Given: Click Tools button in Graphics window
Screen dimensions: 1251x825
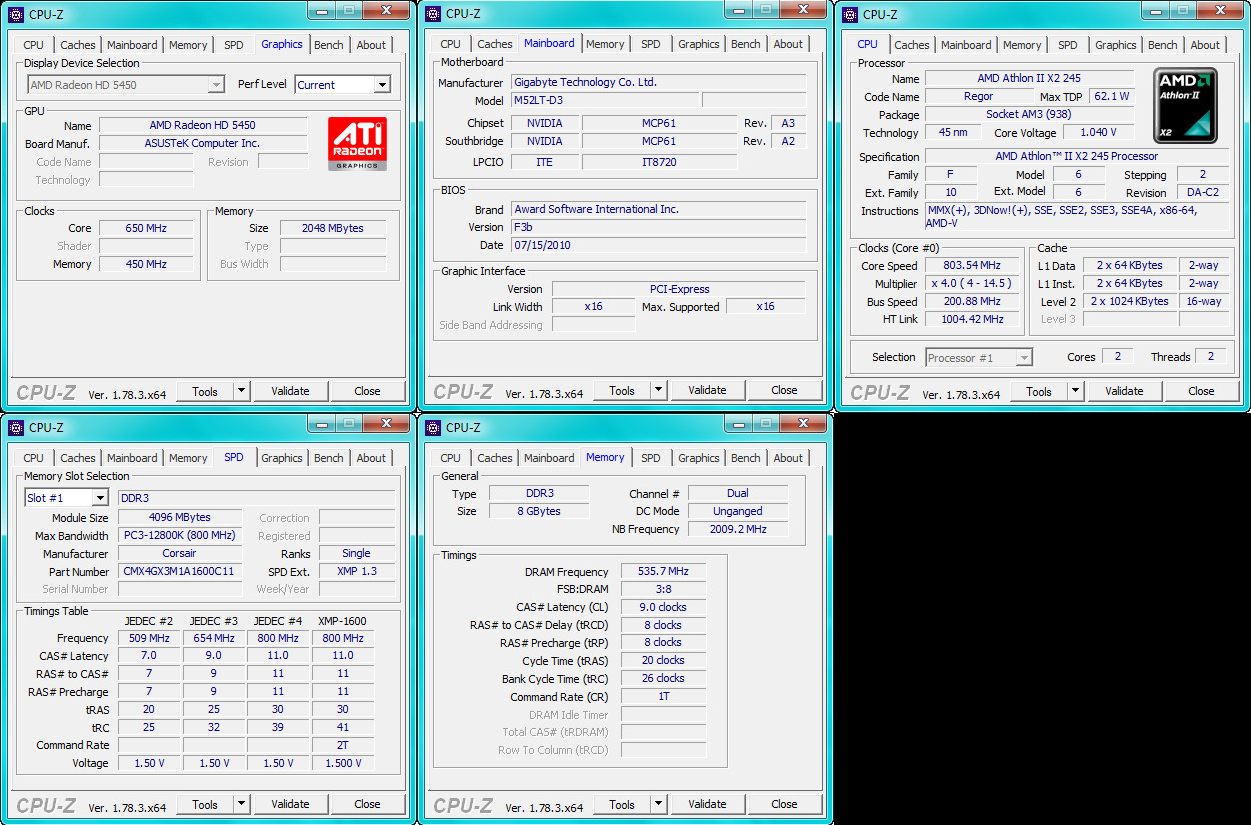Looking at the screenshot, I should [x=205, y=391].
